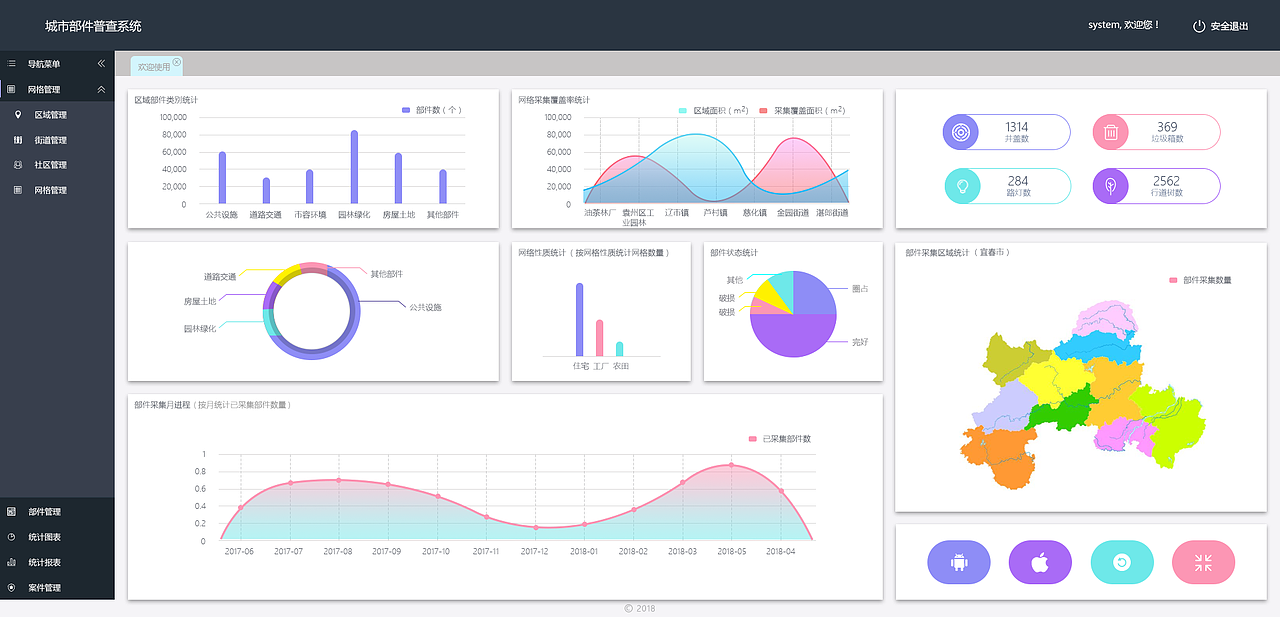Click the 公共设施 donut chart label
This screenshot has height=617, width=1280.
pos(425,307)
